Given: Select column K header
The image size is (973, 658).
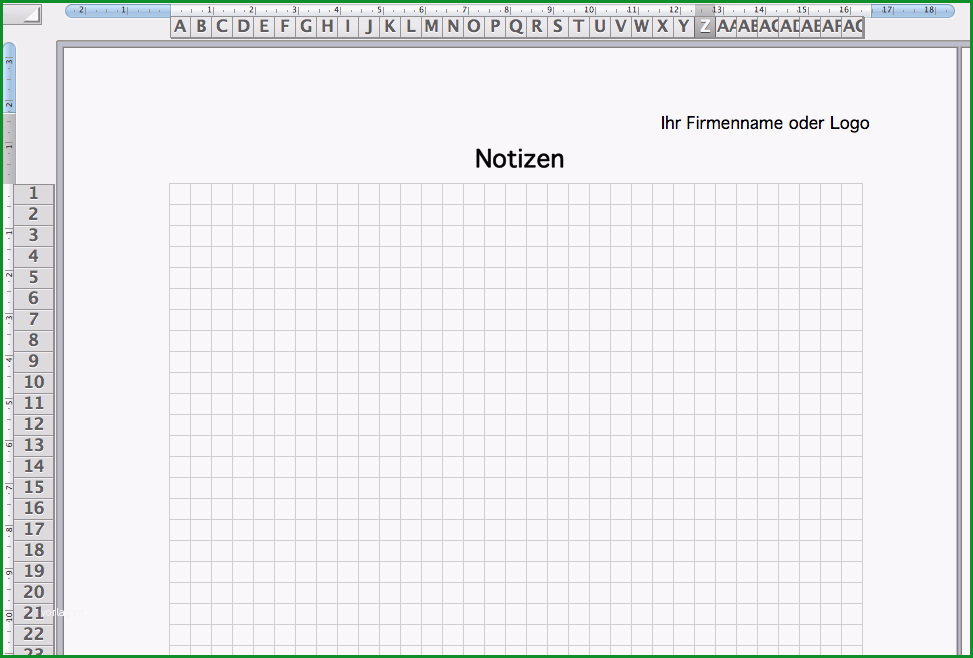Looking at the screenshot, I should tap(390, 27).
